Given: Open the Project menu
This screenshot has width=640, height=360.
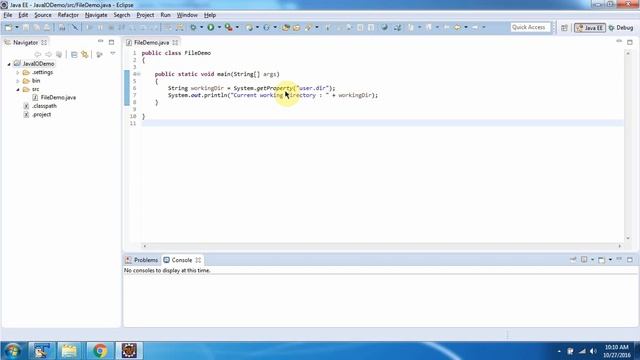Looking at the screenshot, I should (145, 15).
